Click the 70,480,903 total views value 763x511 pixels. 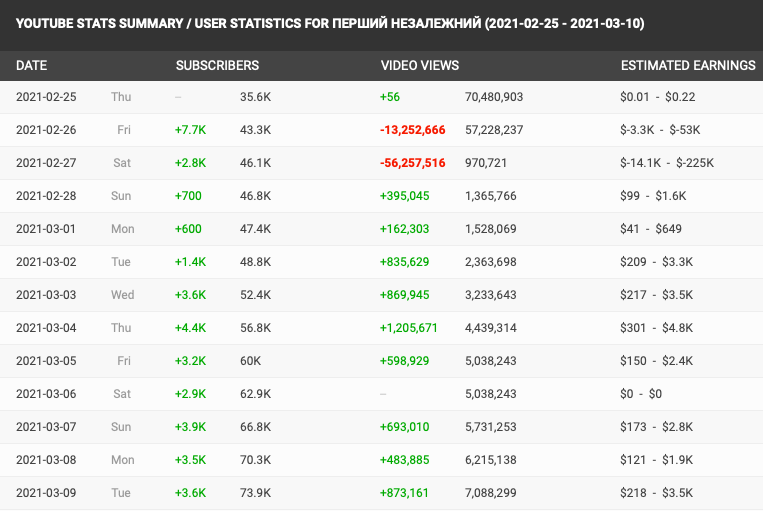(494, 97)
